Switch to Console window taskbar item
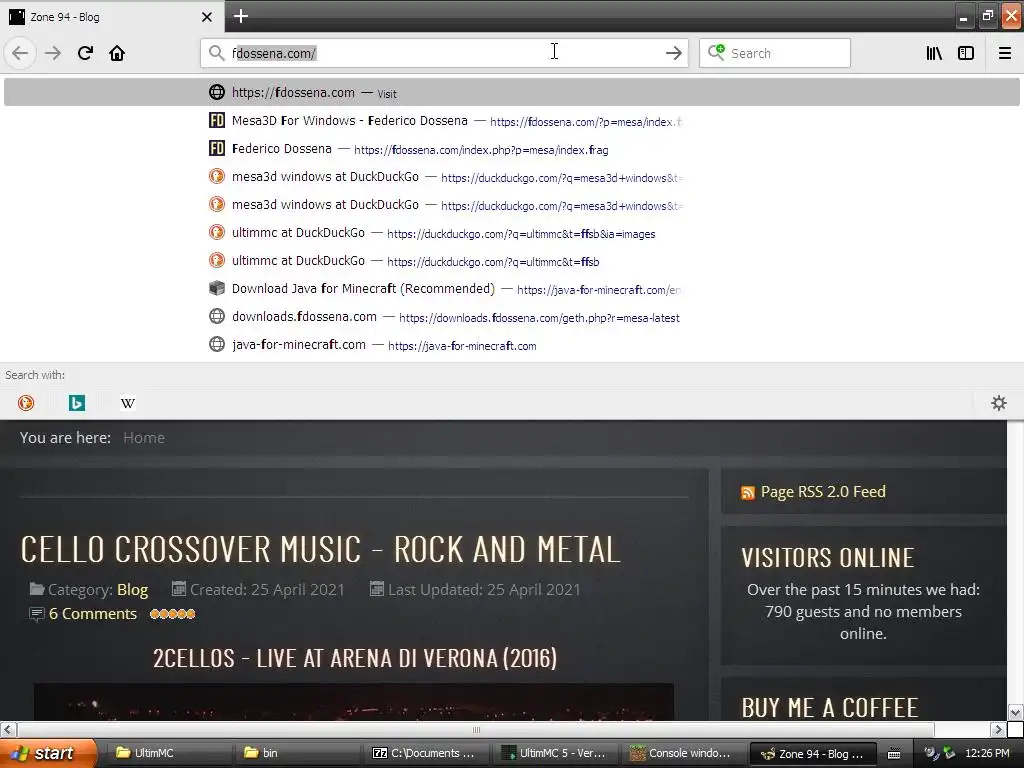This screenshot has width=1024, height=768. click(682, 753)
